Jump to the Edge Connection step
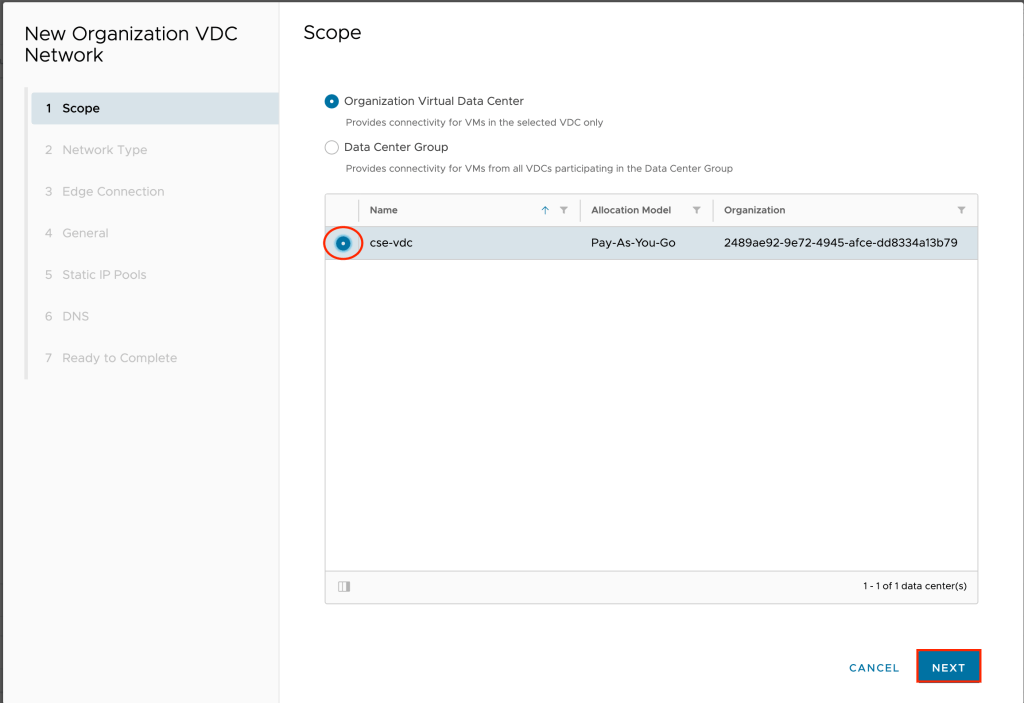Image resolution: width=1024 pixels, height=703 pixels. [x=112, y=191]
